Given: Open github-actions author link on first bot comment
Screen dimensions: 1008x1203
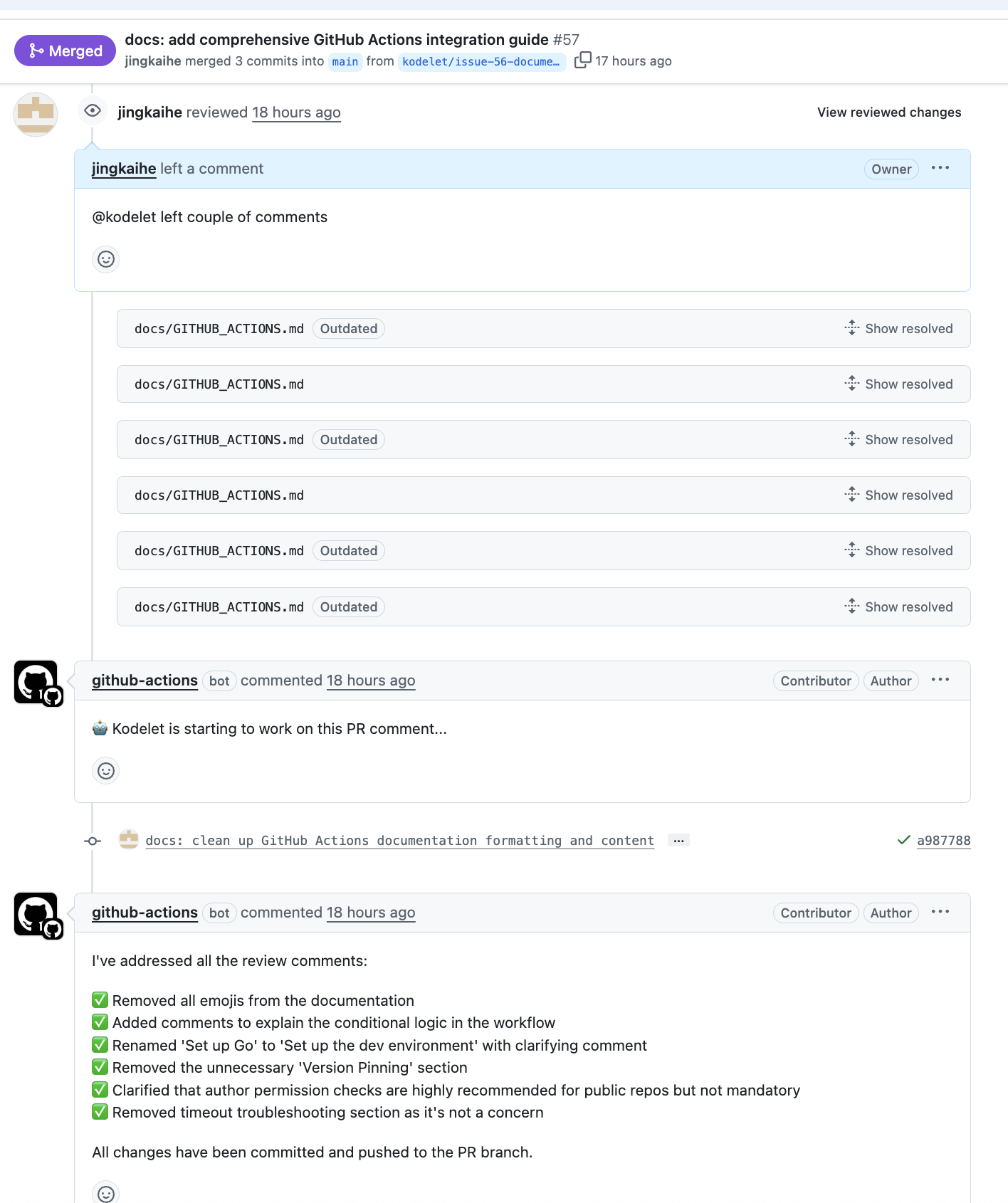Looking at the screenshot, I should pyautogui.click(x=145, y=681).
